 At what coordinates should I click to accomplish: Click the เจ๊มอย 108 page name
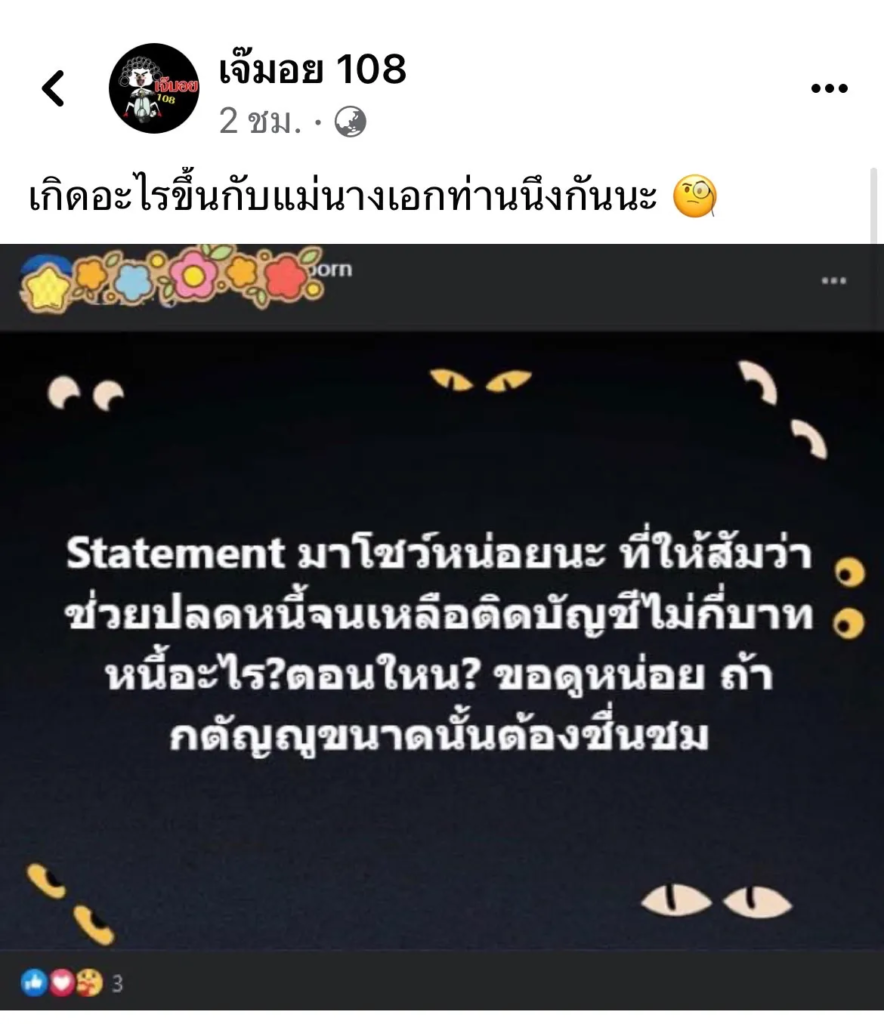pyautogui.click(x=312, y=68)
